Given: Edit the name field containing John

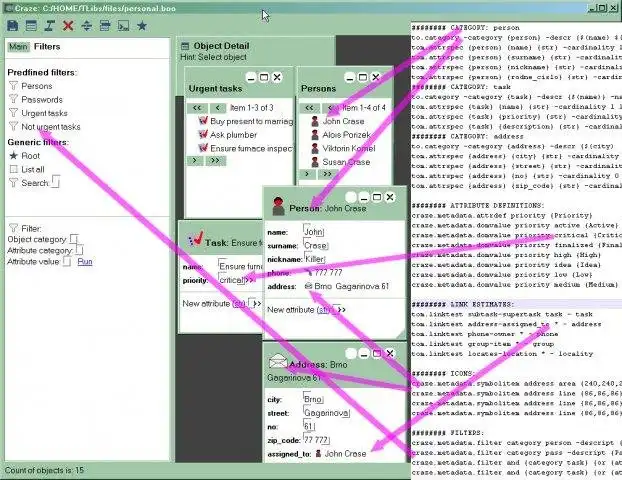Looking at the screenshot, I should (x=313, y=231).
